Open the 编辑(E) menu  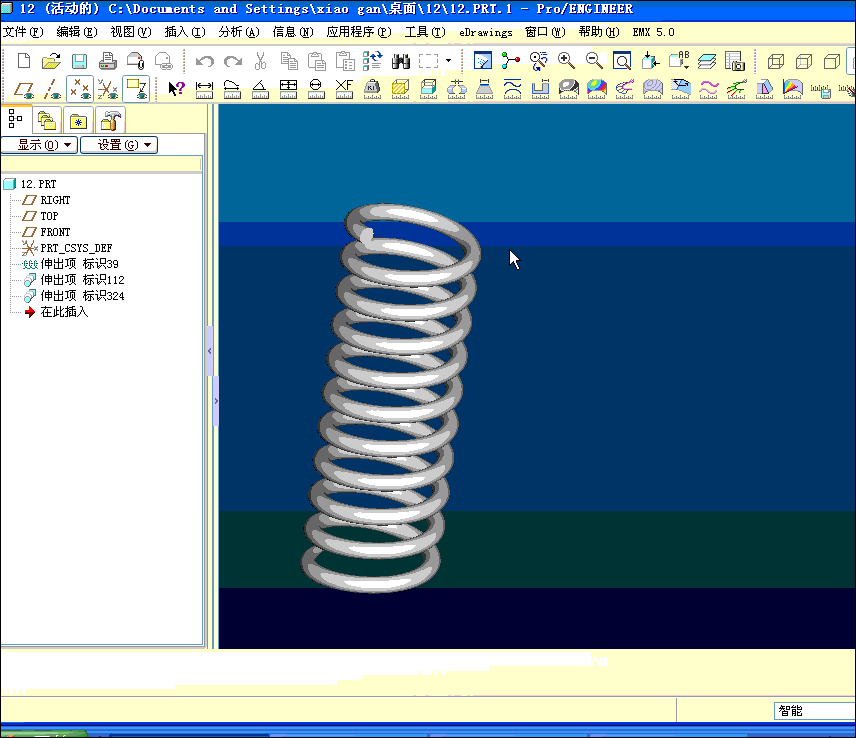[x=77, y=32]
